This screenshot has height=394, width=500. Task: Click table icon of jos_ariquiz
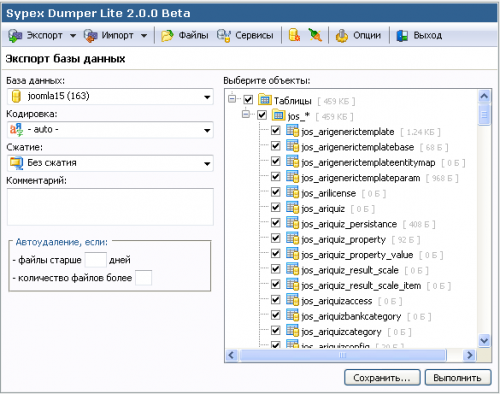(x=292, y=207)
